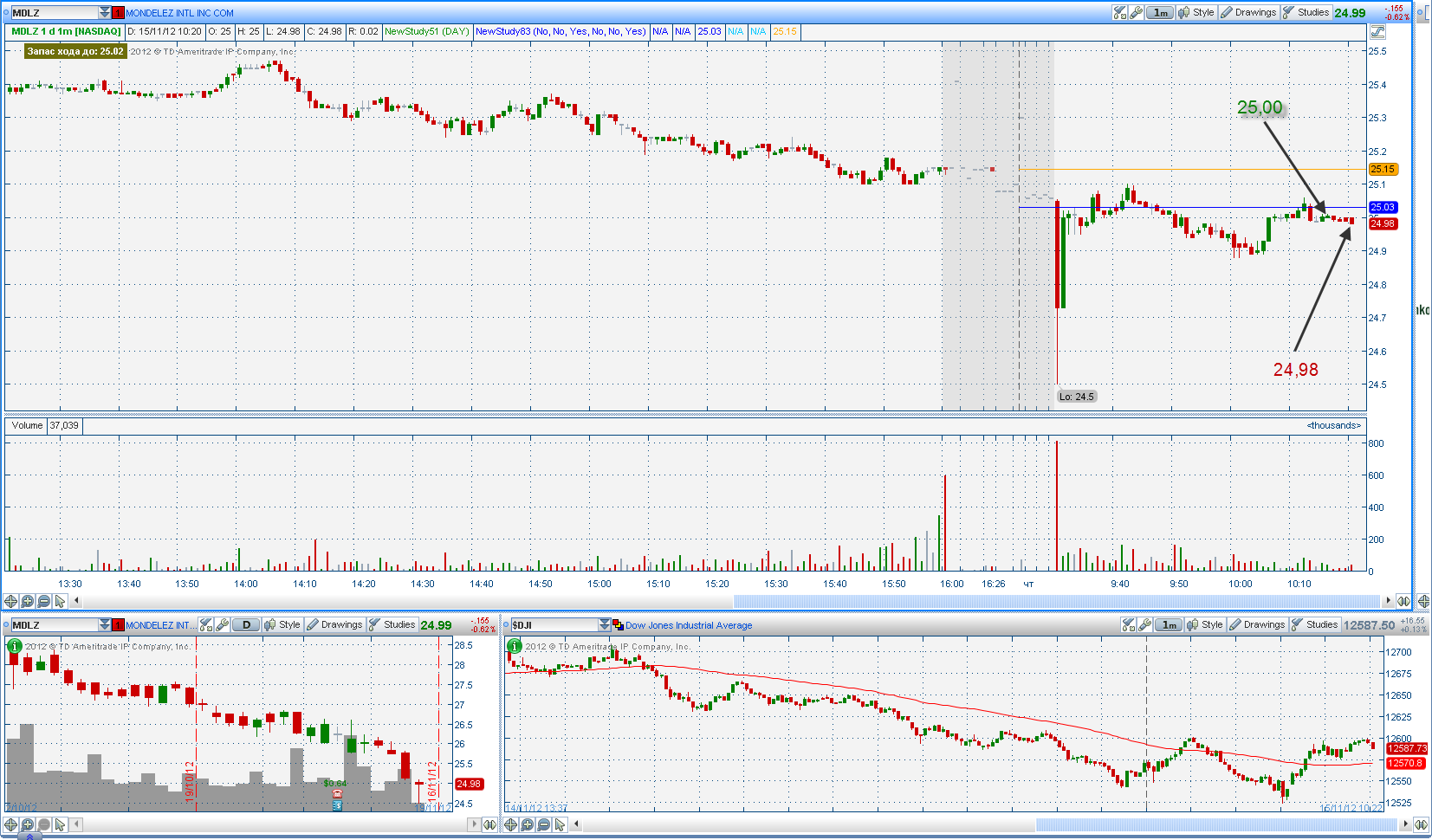
Task: Click collapse tab with double chevron at bottom-left
Action: [29, 837]
